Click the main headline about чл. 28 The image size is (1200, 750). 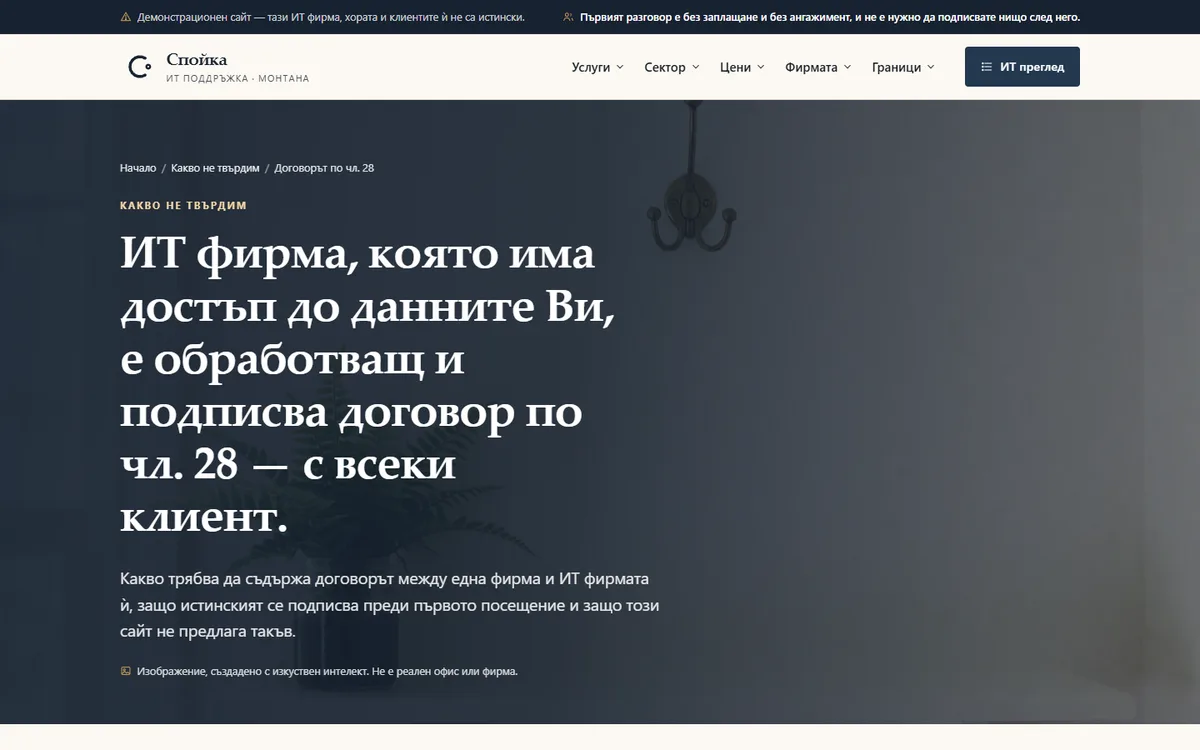pos(369,385)
